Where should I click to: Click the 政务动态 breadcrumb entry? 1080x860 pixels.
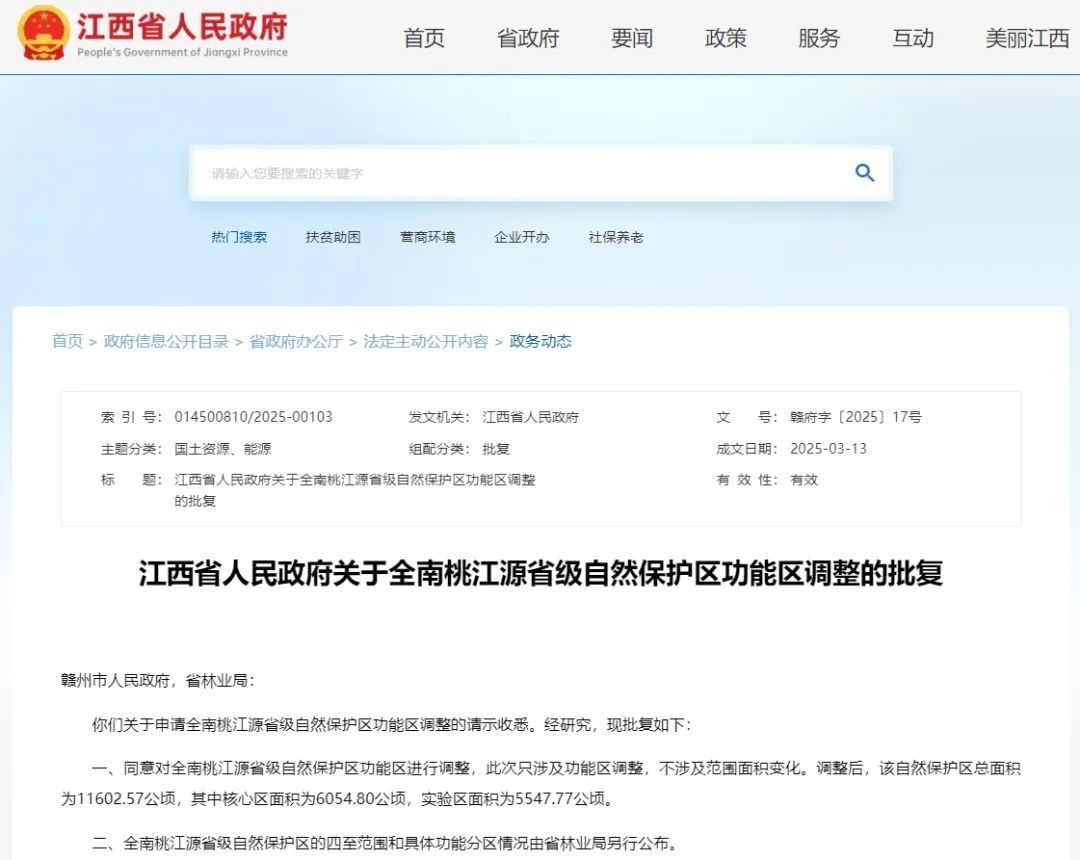541,341
